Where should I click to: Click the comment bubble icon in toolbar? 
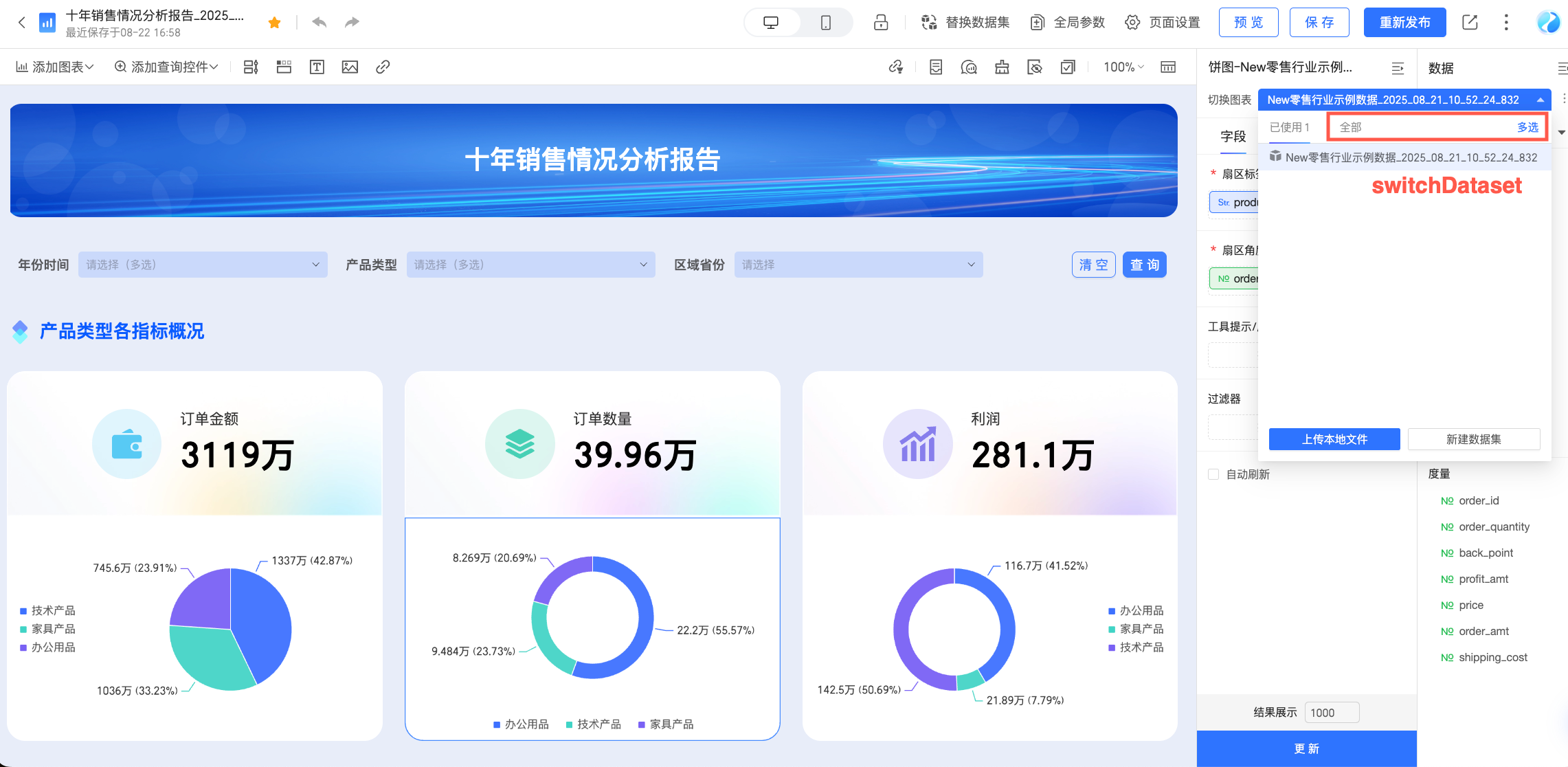(969, 67)
